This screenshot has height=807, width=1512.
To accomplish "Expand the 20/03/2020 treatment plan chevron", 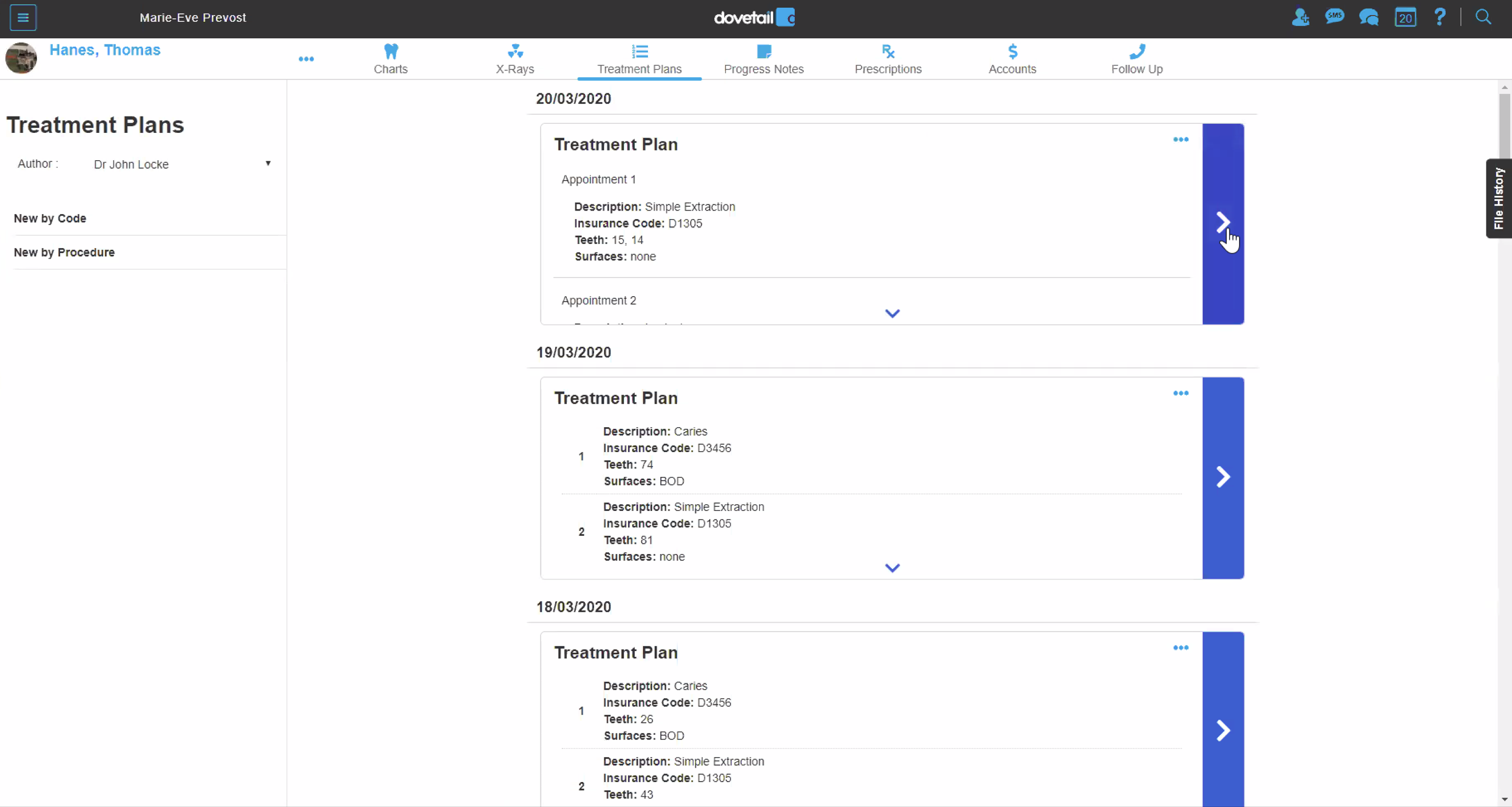I will pyautogui.click(x=892, y=314).
